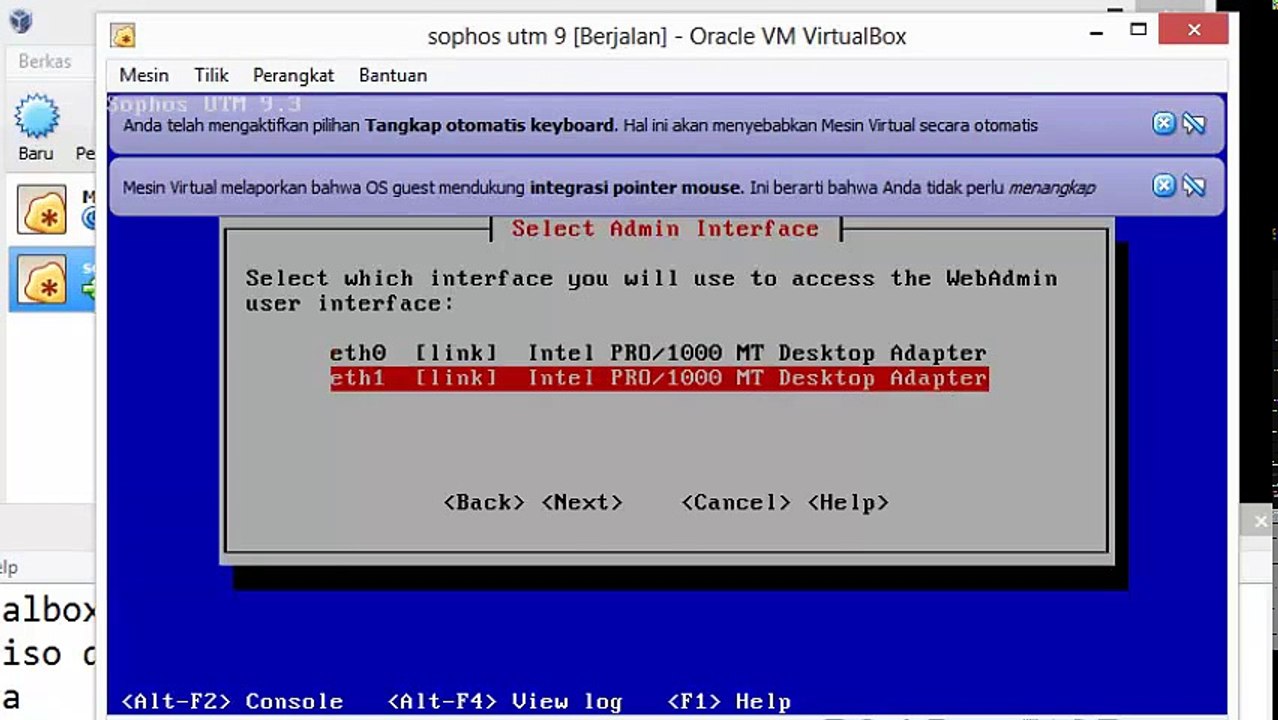
Task: Click the <Back> button
Action: pos(484,502)
